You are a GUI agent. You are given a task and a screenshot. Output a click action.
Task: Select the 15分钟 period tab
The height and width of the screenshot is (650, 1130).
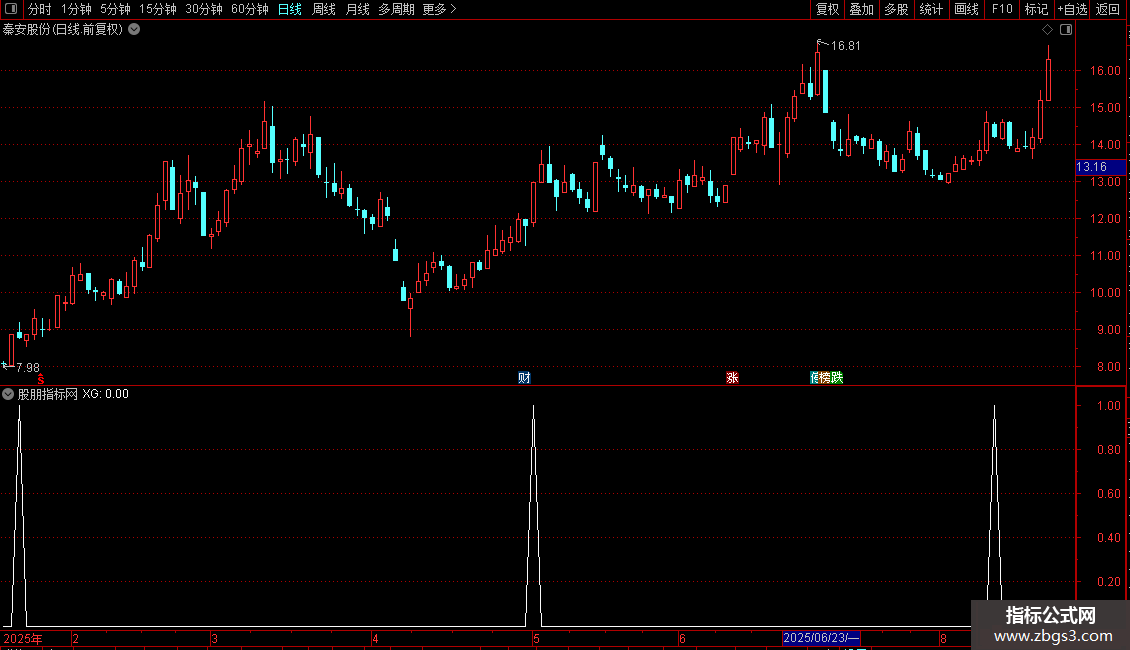(x=158, y=9)
